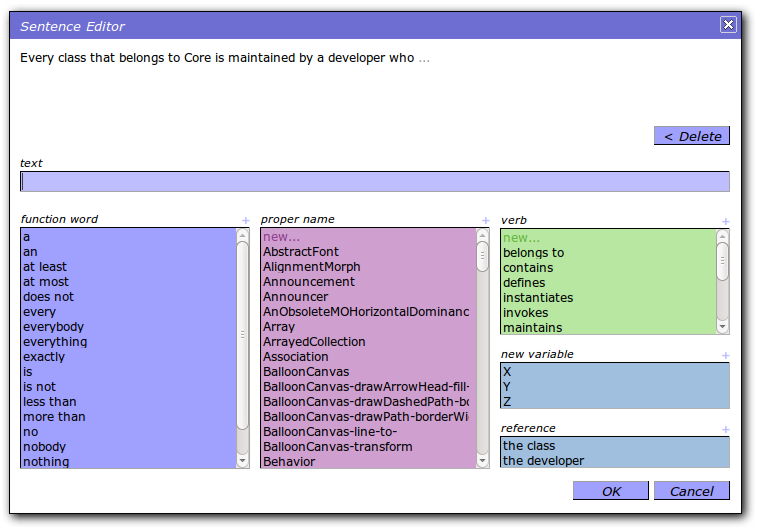Click the plus icon beside new variable heading
This screenshot has width=757, height=527.
click(x=725, y=355)
